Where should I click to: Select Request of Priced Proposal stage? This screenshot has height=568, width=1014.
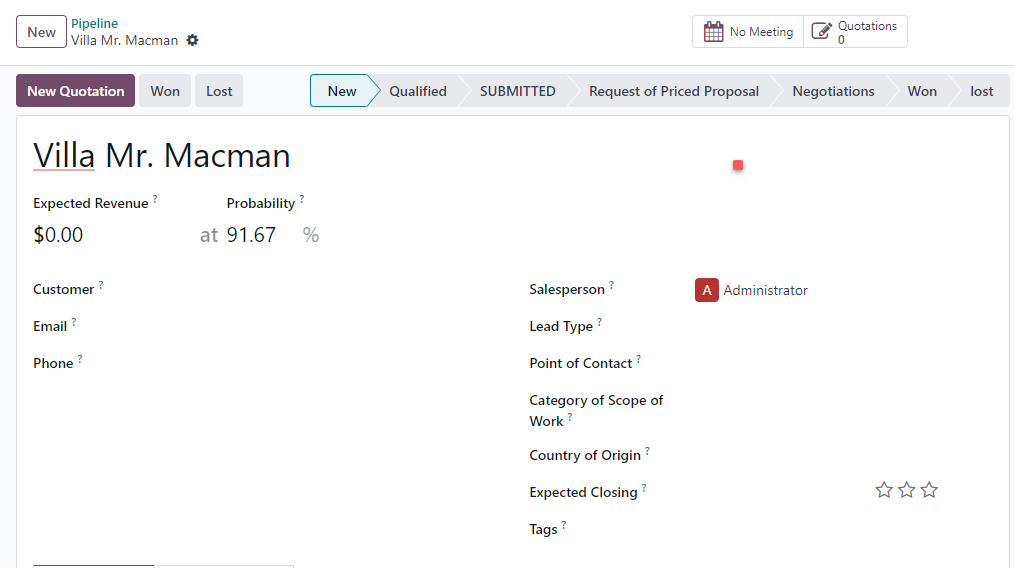click(x=674, y=91)
